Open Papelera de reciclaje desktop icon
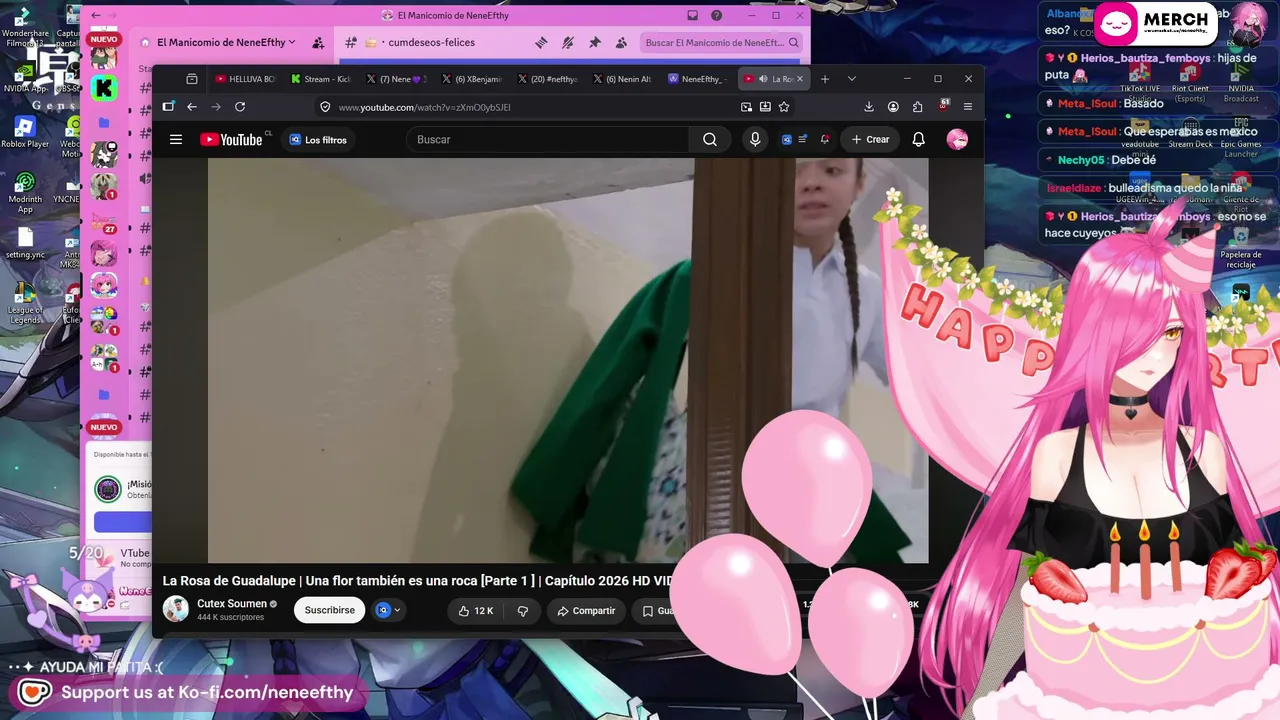 1241,245
